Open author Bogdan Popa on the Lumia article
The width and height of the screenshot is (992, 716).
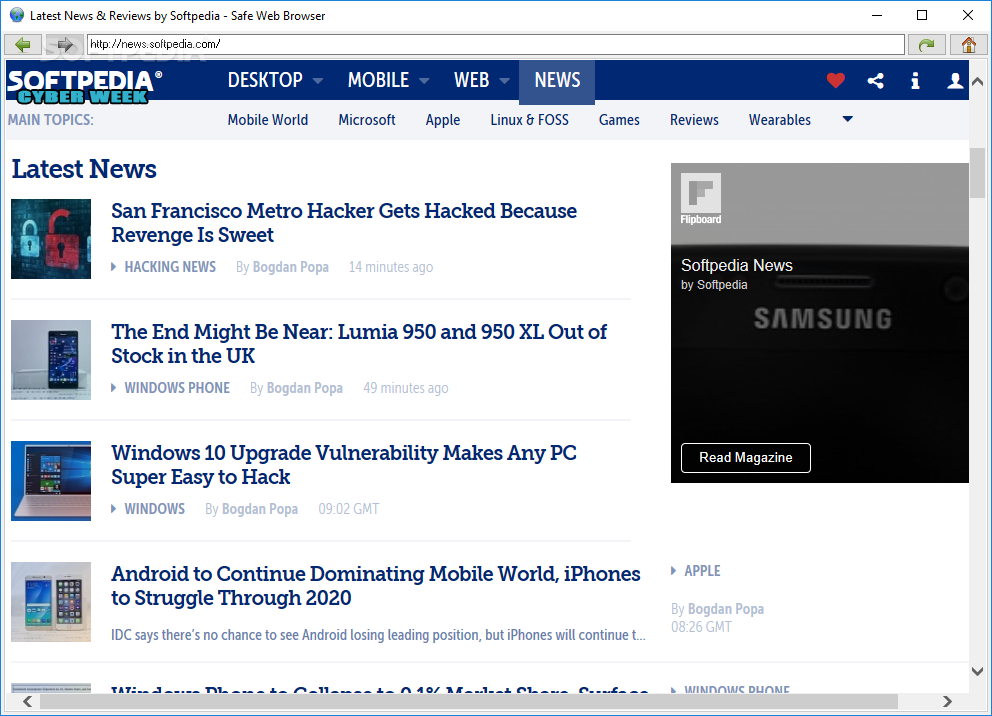(x=304, y=388)
